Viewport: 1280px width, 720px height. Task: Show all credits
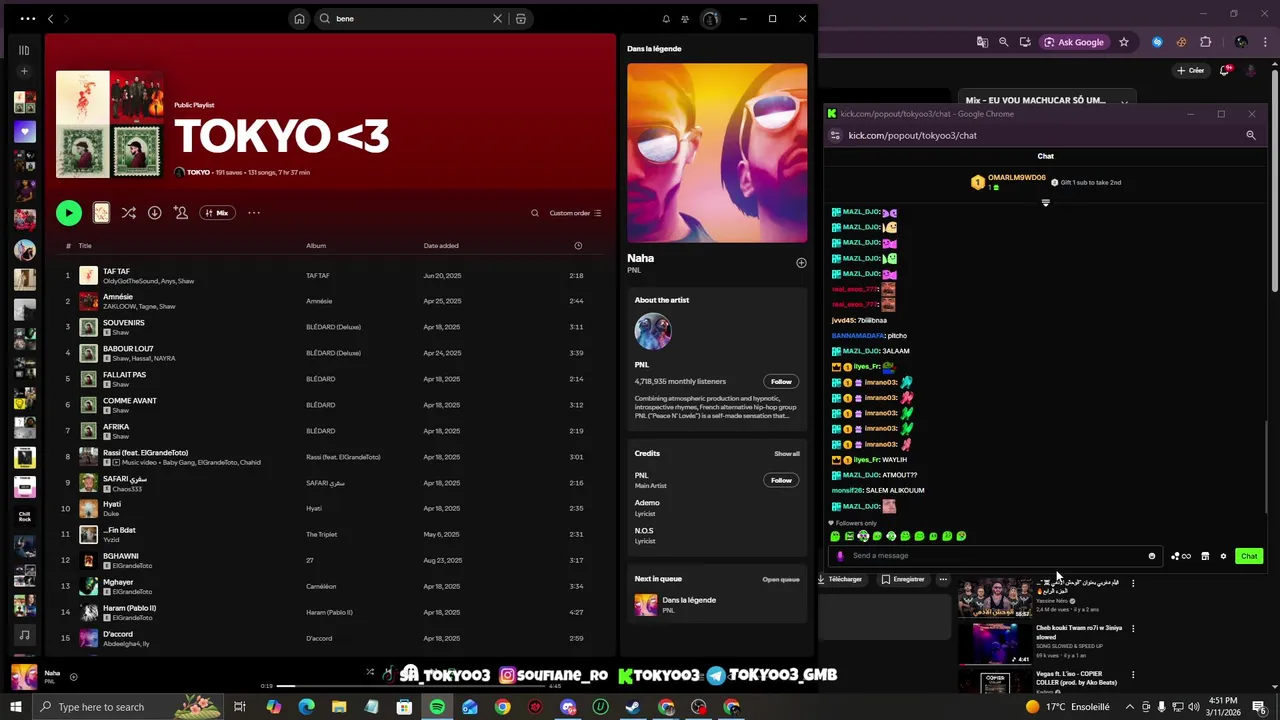coord(786,453)
